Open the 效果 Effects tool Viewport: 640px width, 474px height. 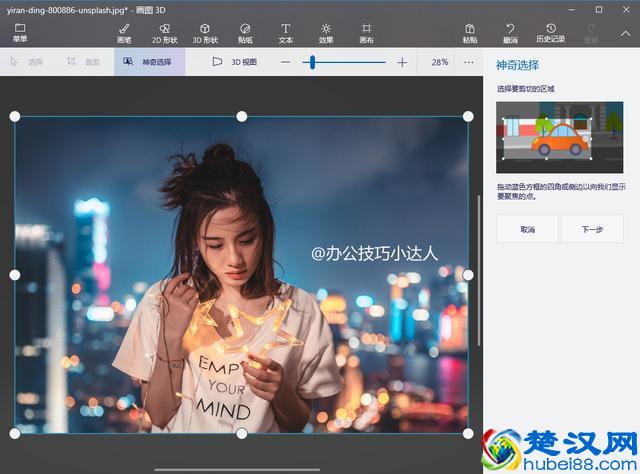click(326, 33)
